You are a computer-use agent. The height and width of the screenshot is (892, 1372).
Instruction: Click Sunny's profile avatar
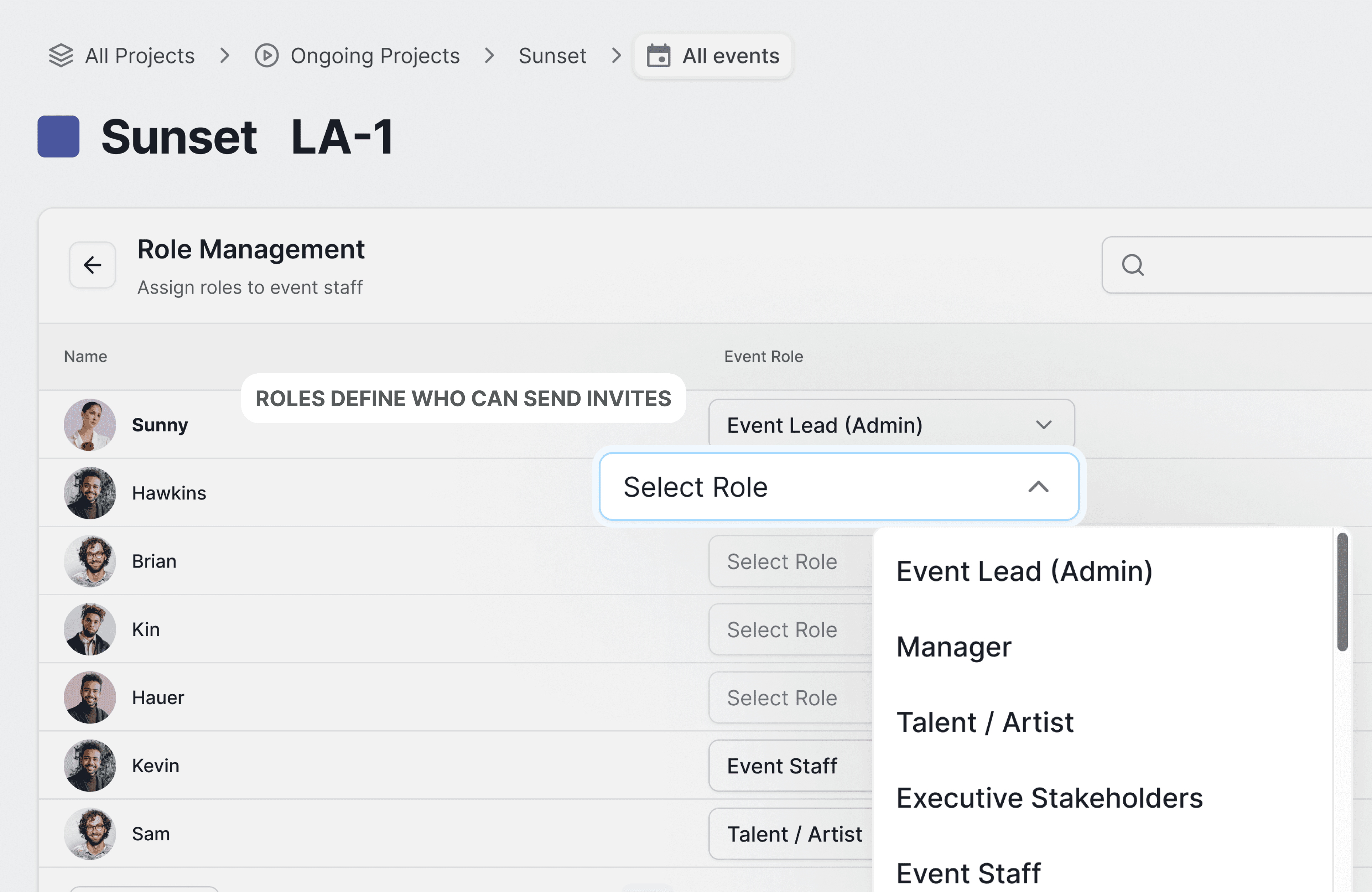point(90,425)
